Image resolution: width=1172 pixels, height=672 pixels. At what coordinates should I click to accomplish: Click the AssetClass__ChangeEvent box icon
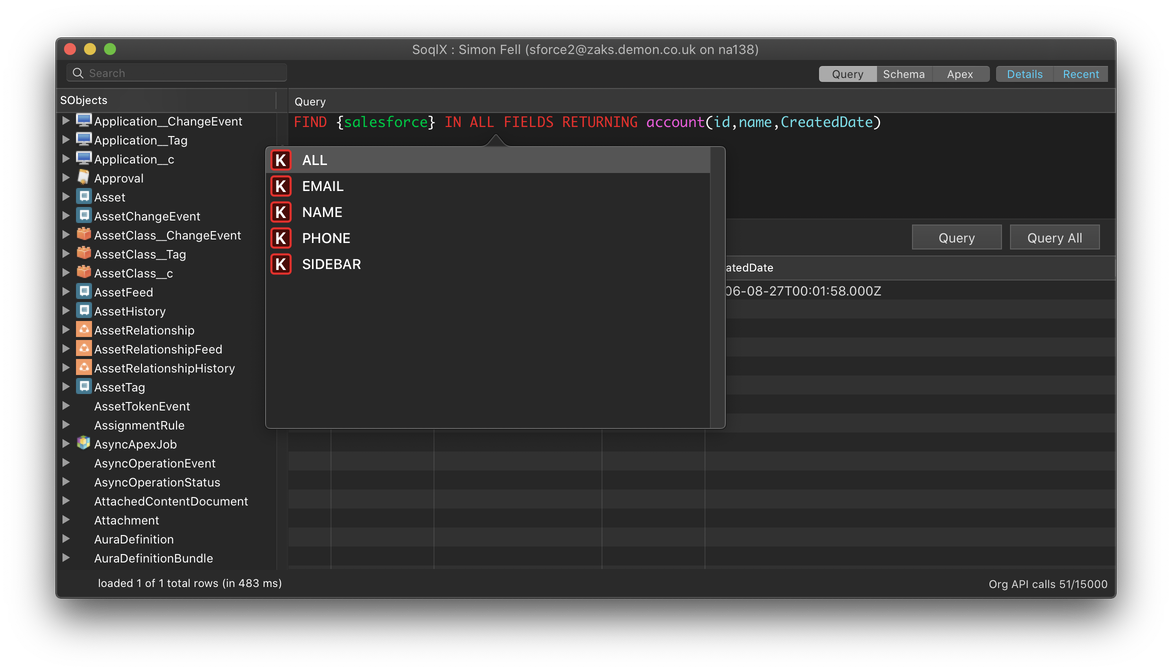point(84,235)
